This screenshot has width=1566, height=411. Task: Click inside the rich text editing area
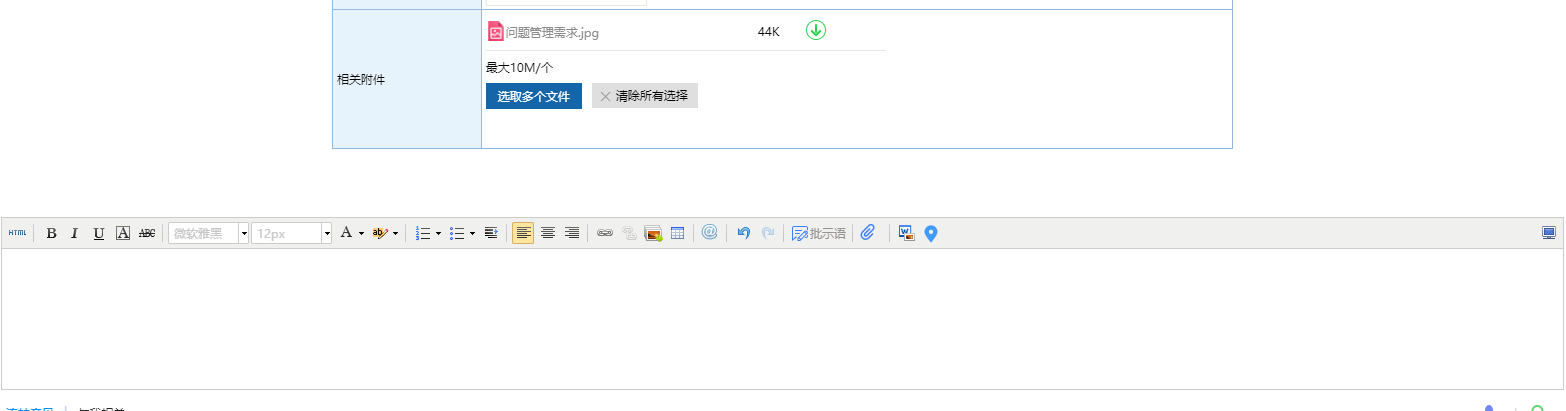pos(780,318)
